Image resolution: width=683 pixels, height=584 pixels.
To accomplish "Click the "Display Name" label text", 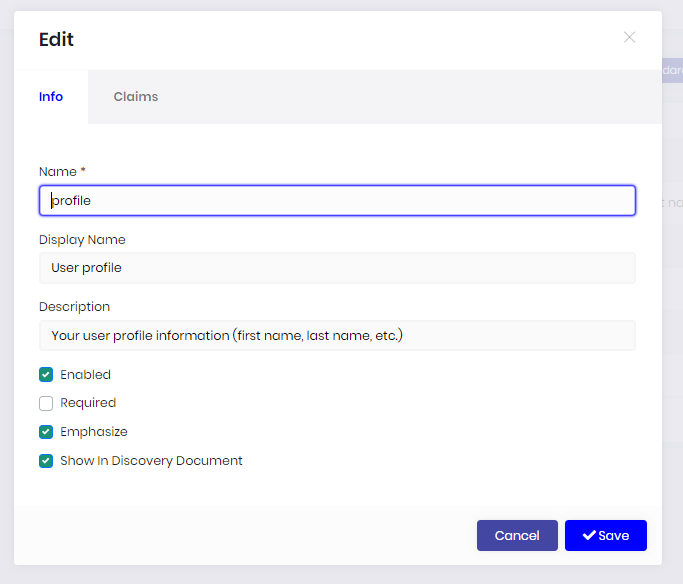I will click(82, 240).
